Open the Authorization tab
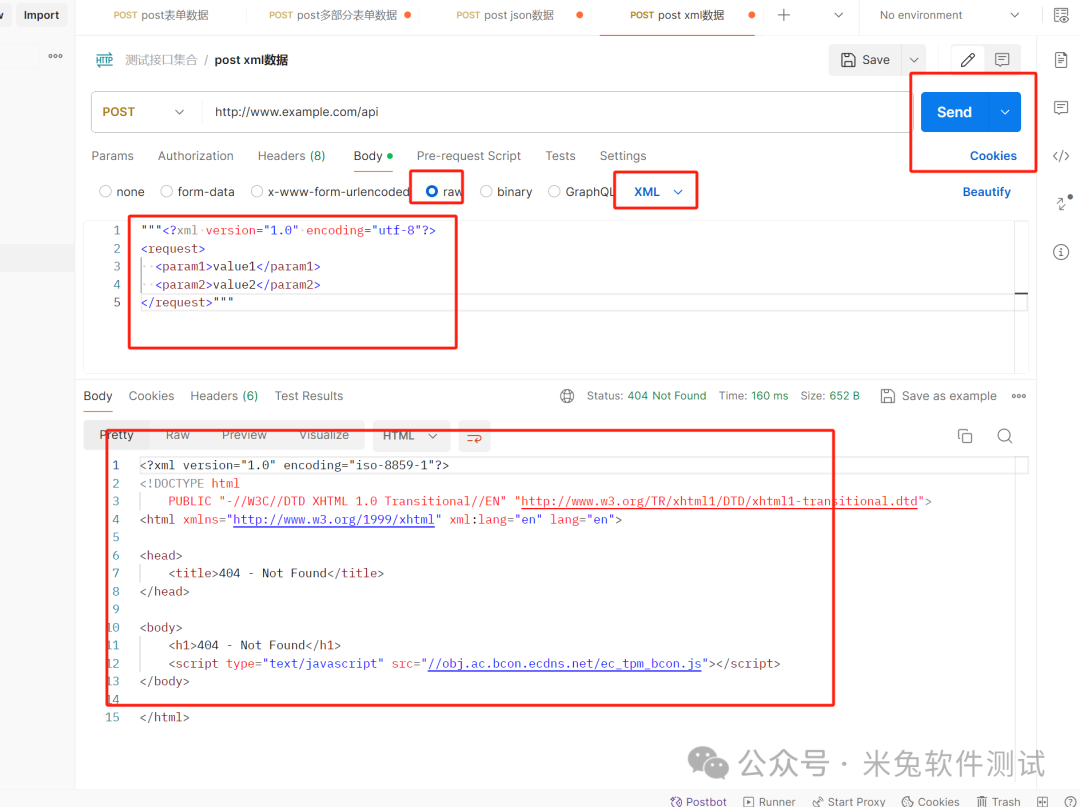 point(196,156)
